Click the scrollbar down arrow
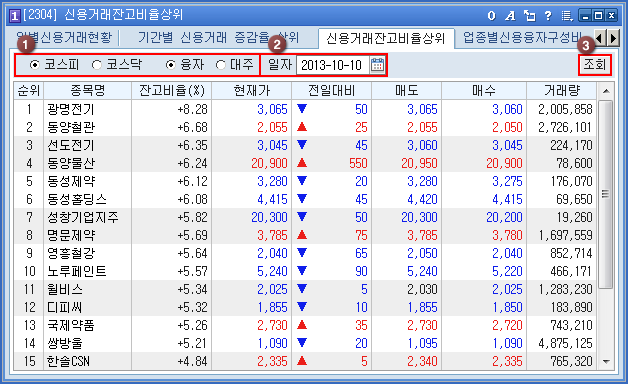Screen dimensions: 628x384 pyautogui.click(x=606, y=362)
